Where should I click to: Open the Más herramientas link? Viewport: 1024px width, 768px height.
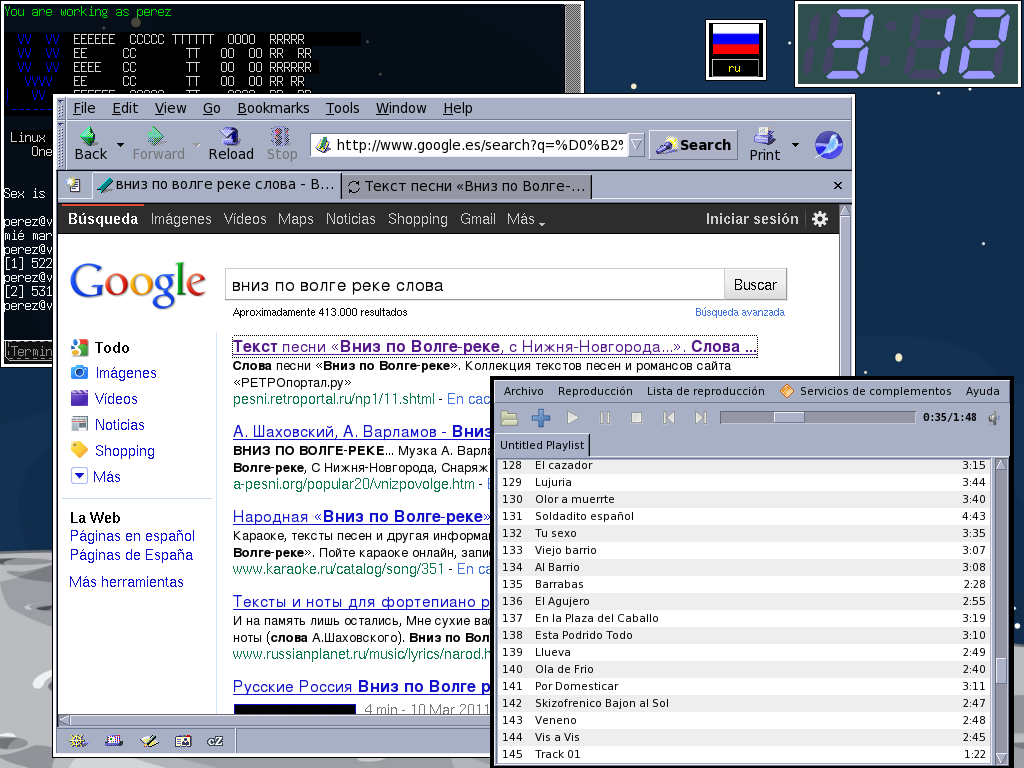(x=126, y=582)
